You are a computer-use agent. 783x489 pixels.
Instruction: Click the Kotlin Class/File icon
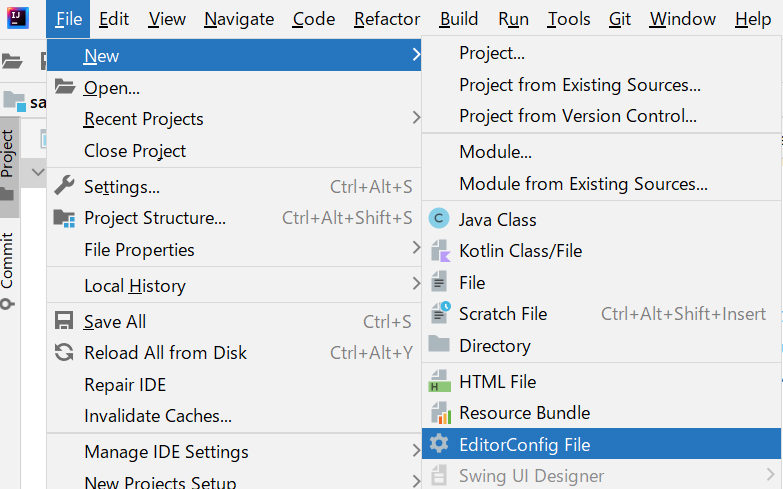pos(440,251)
